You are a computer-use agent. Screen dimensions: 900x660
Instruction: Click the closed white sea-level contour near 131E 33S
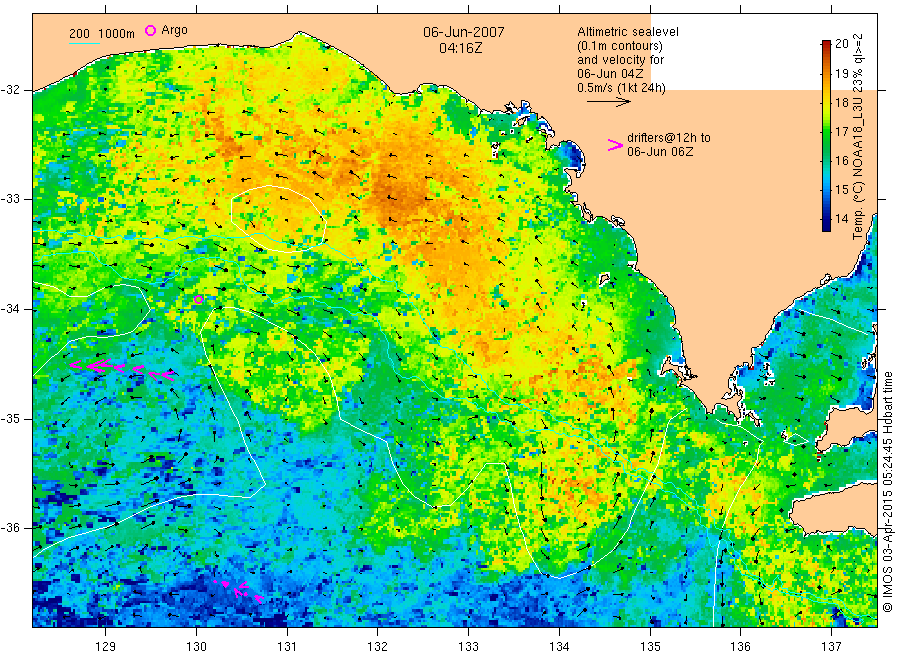278,219
